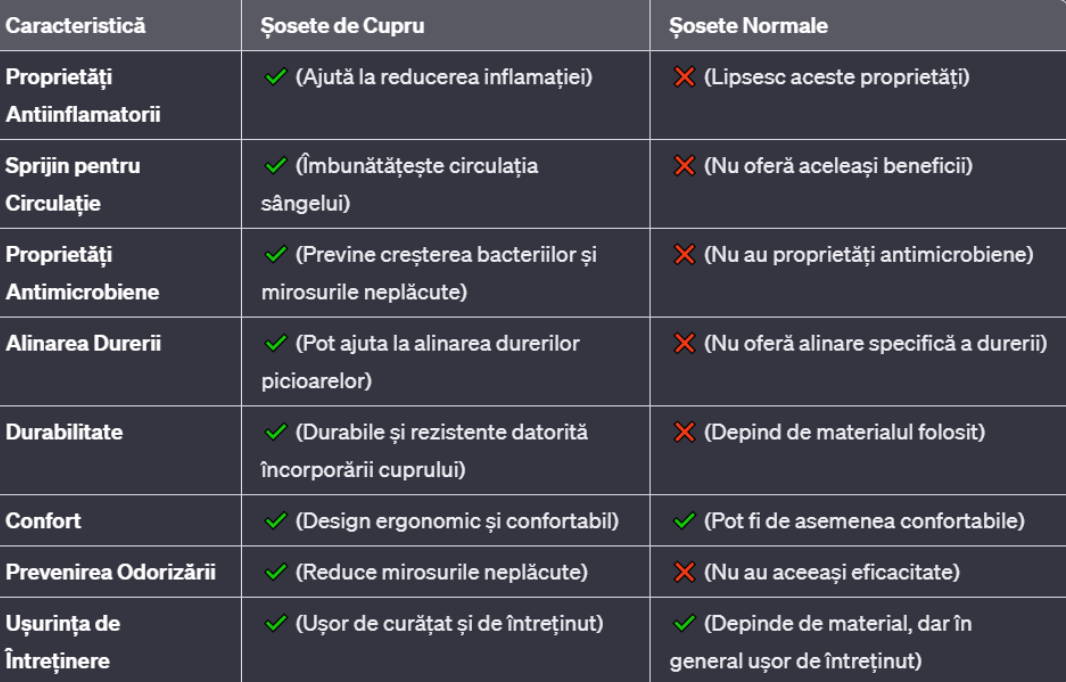Click the red X near "Nu au aceeași eficacitate"
Screen dimensions: 1066x682
coord(685,573)
